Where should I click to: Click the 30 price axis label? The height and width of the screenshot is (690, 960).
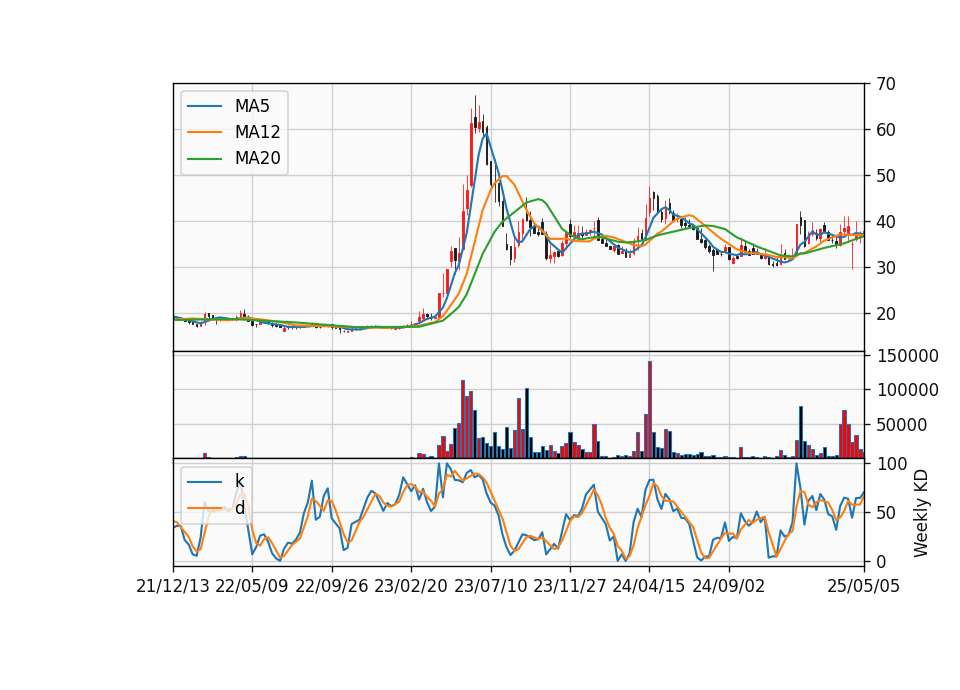click(x=885, y=268)
